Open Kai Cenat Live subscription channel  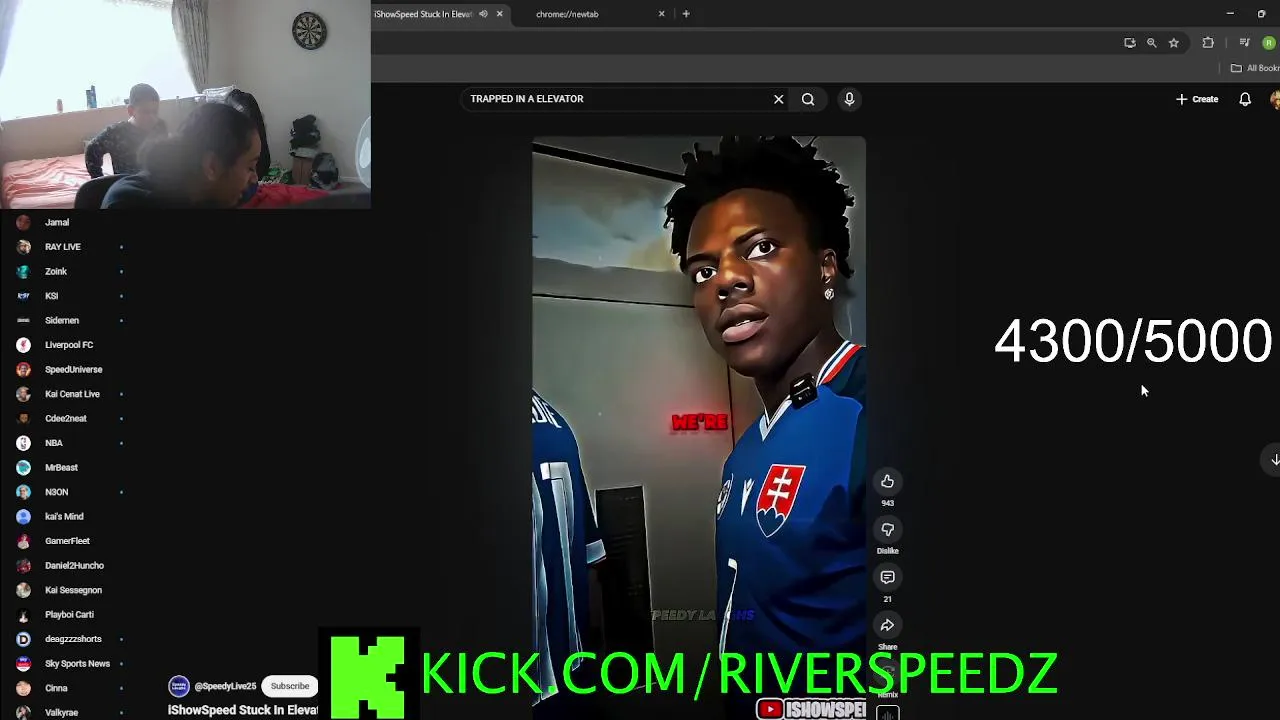click(70, 394)
